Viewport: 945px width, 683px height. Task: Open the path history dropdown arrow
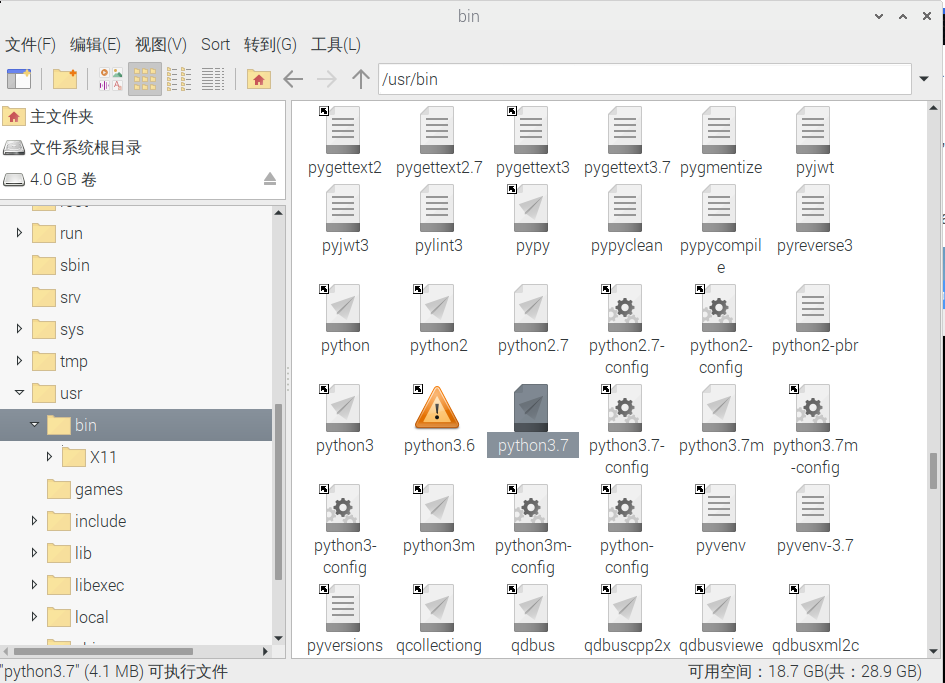[924, 79]
